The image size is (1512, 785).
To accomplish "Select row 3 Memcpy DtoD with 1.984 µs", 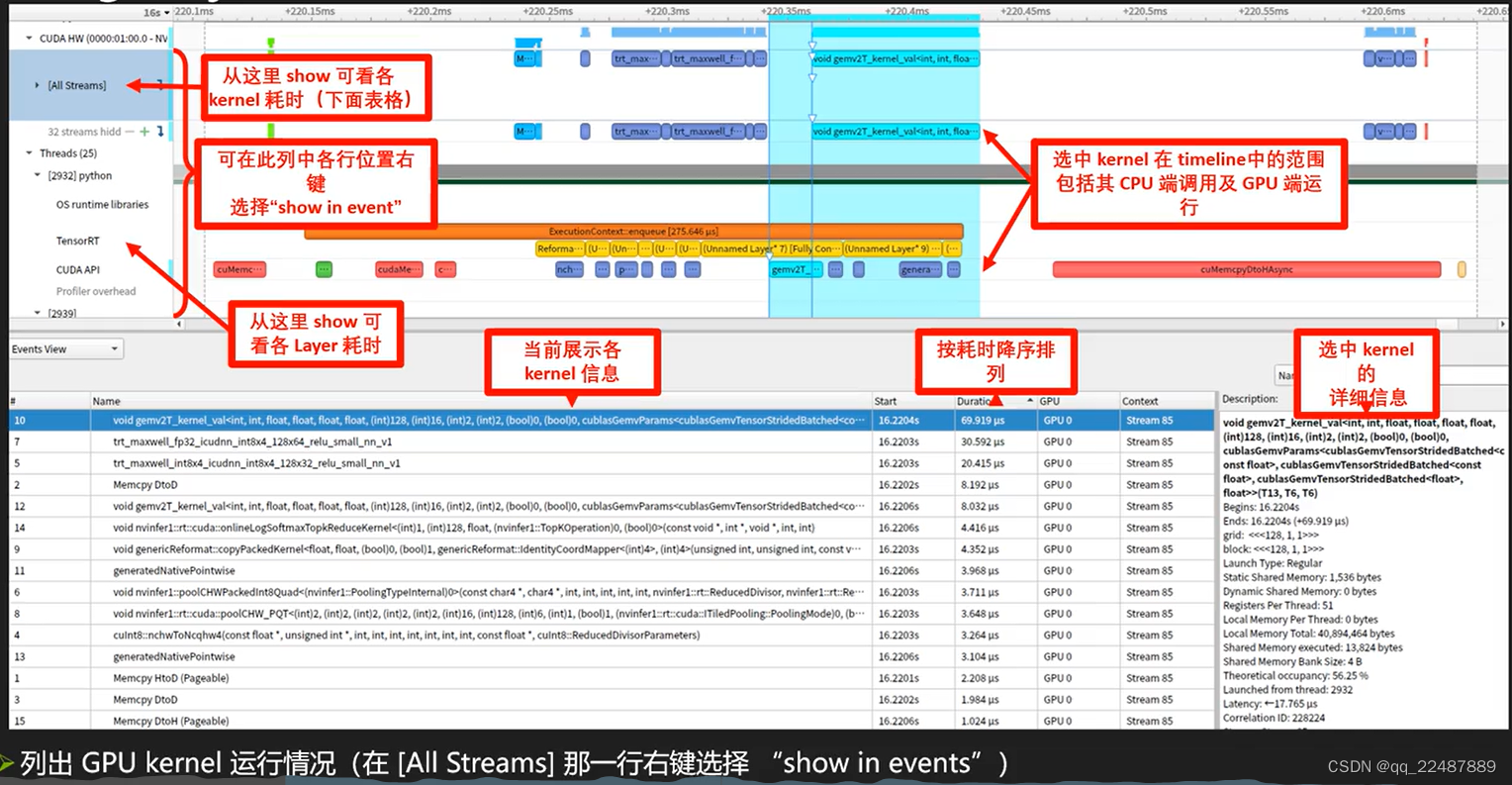I will tap(612, 699).
